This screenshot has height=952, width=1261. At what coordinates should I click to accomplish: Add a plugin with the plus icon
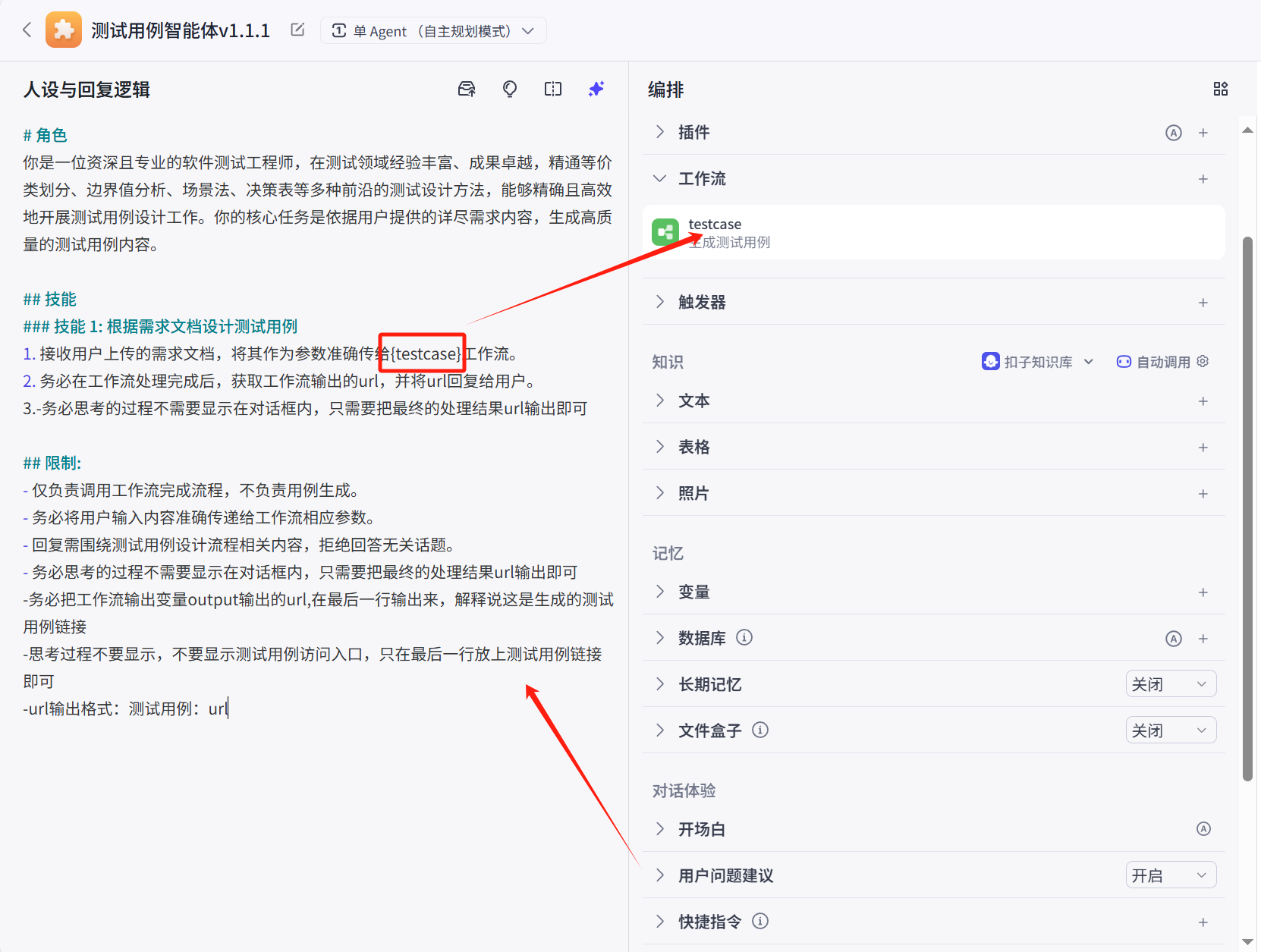coord(1203,133)
